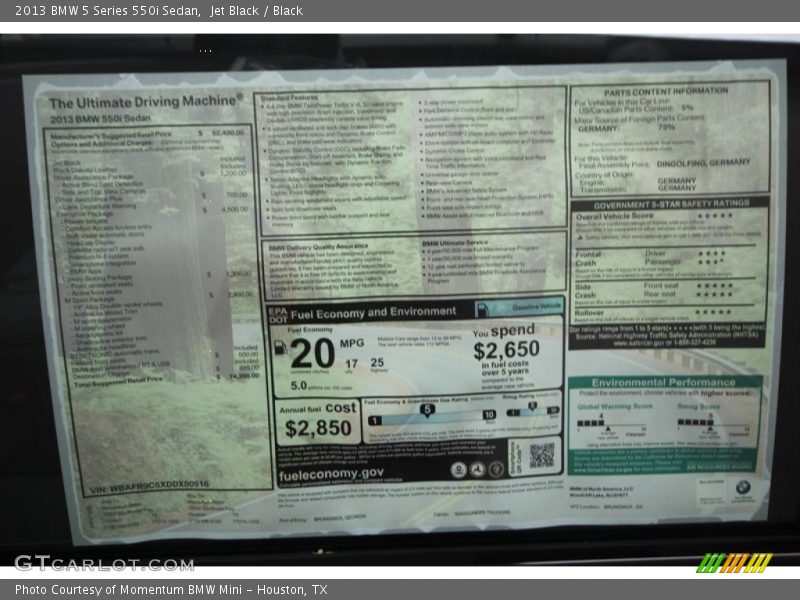The image size is (800, 600).
Task: Click 'Manufacturer's Suggested Retail Price' line
Action: click(147, 135)
